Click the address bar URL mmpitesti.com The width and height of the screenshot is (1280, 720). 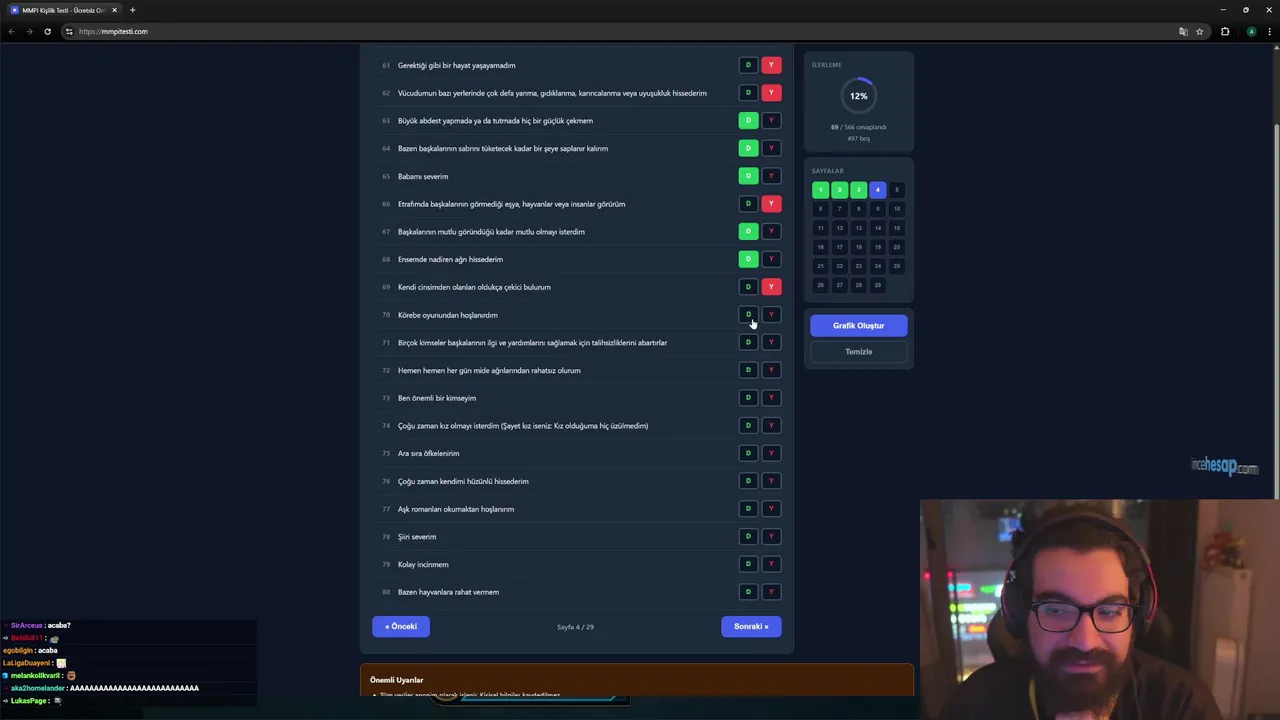[113, 31]
